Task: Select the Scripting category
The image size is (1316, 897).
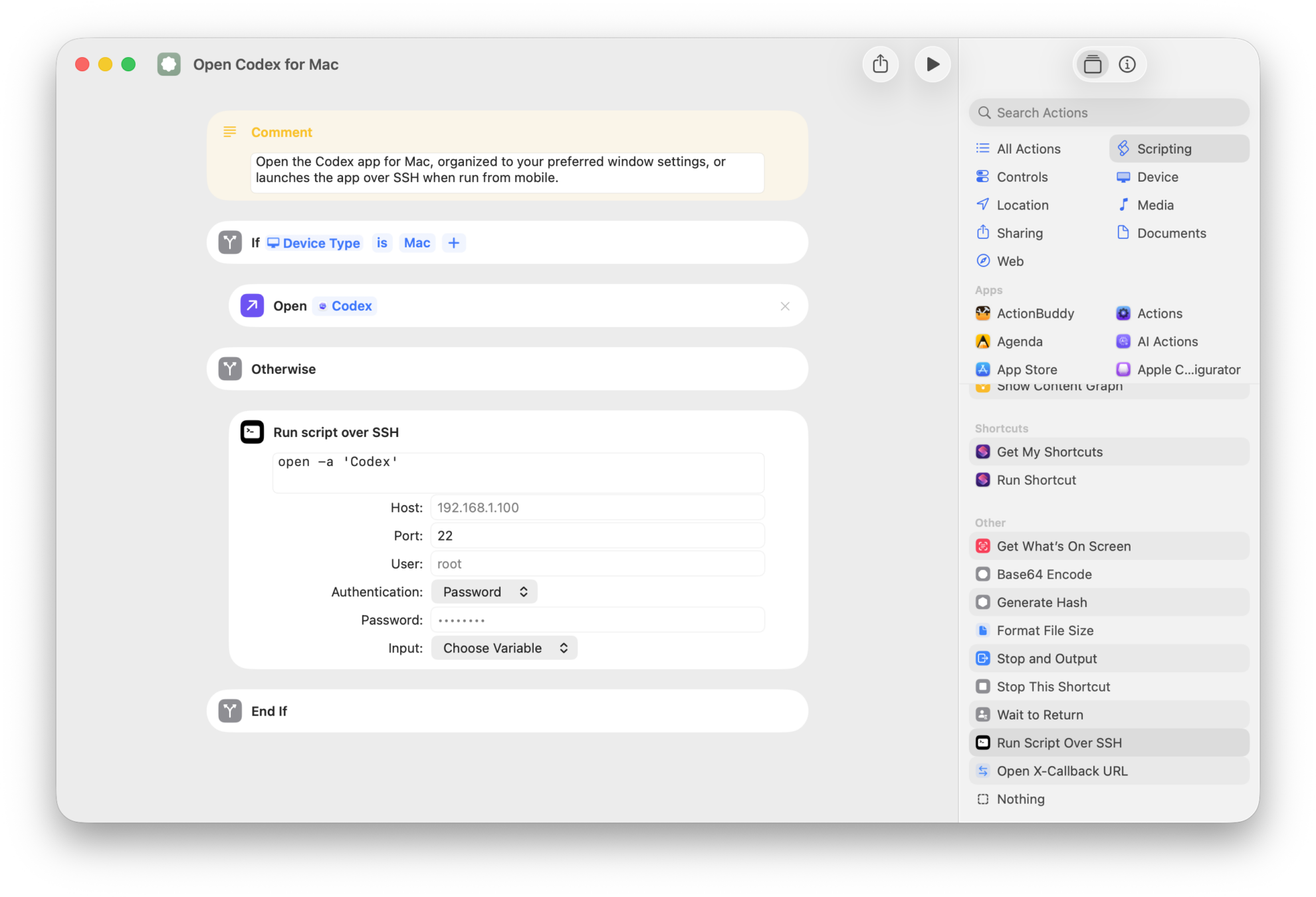Action: pos(1179,148)
